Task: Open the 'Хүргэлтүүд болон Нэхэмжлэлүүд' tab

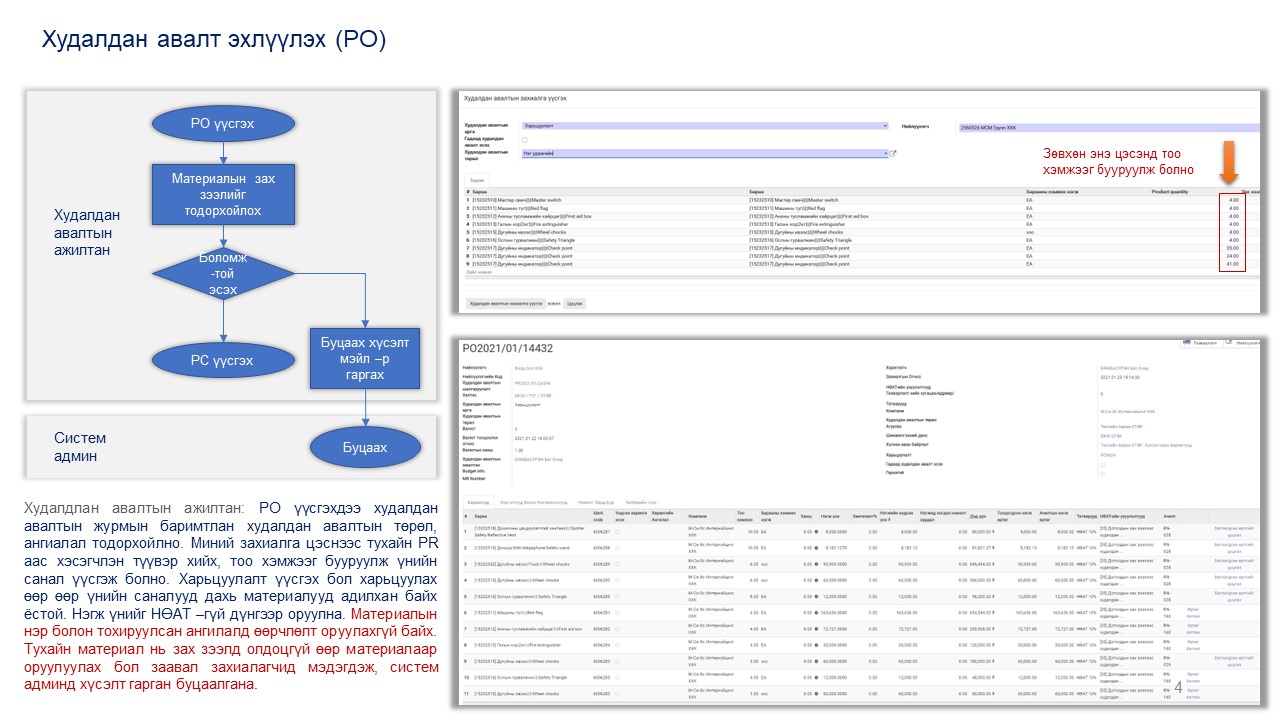Action: coord(533,503)
